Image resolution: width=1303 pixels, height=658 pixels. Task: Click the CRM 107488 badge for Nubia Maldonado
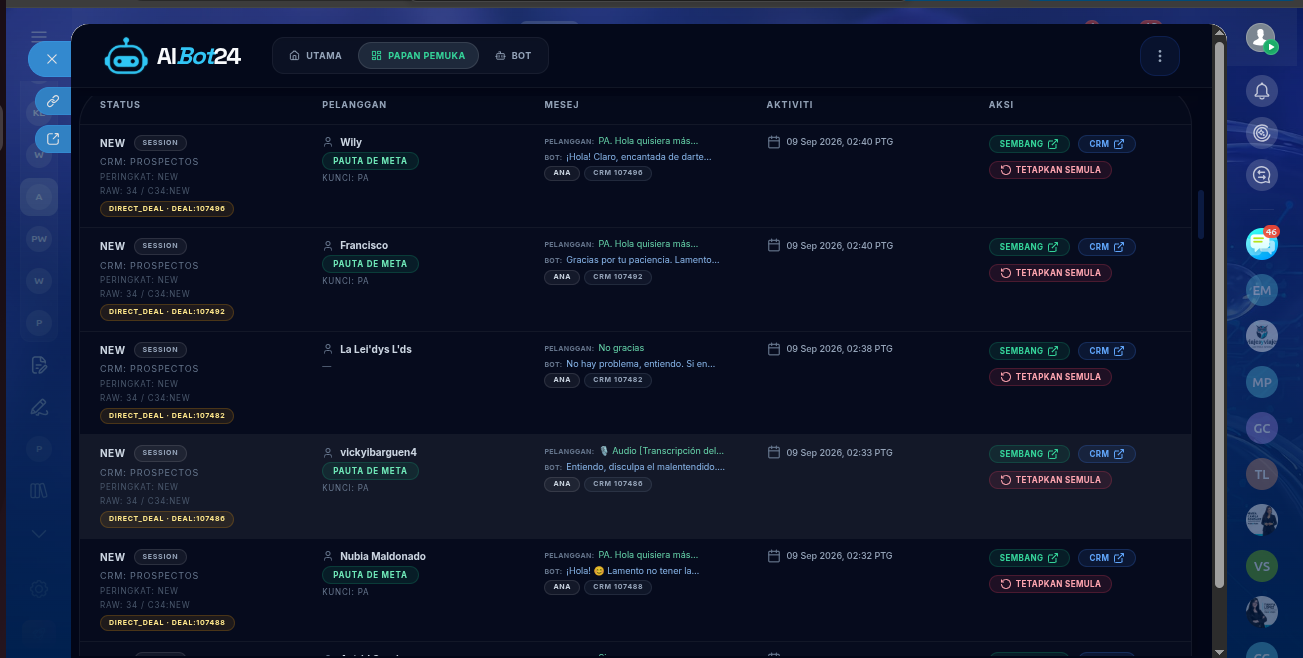coord(617,587)
